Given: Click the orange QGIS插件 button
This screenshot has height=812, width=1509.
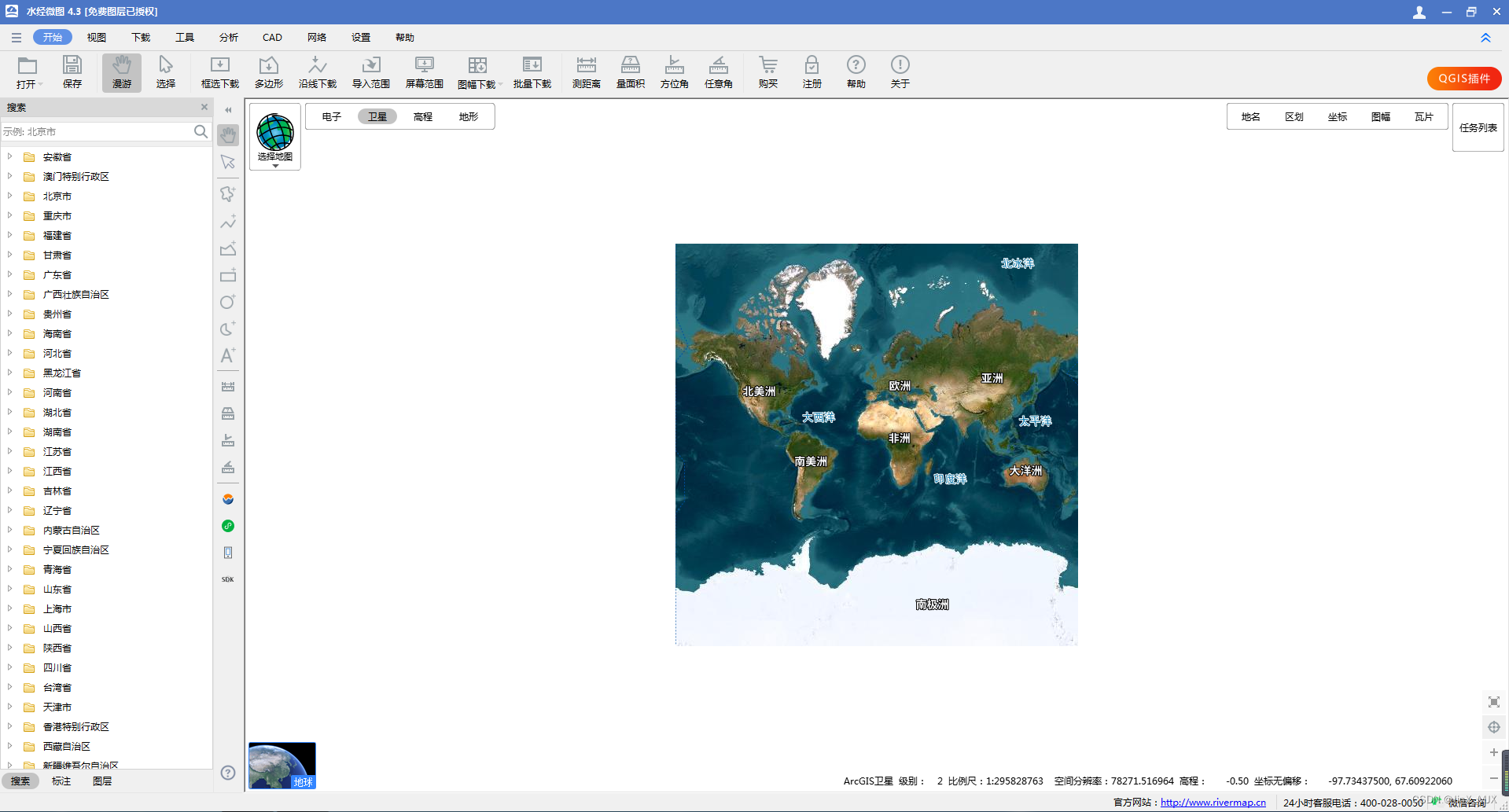Looking at the screenshot, I should [x=1464, y=78].
